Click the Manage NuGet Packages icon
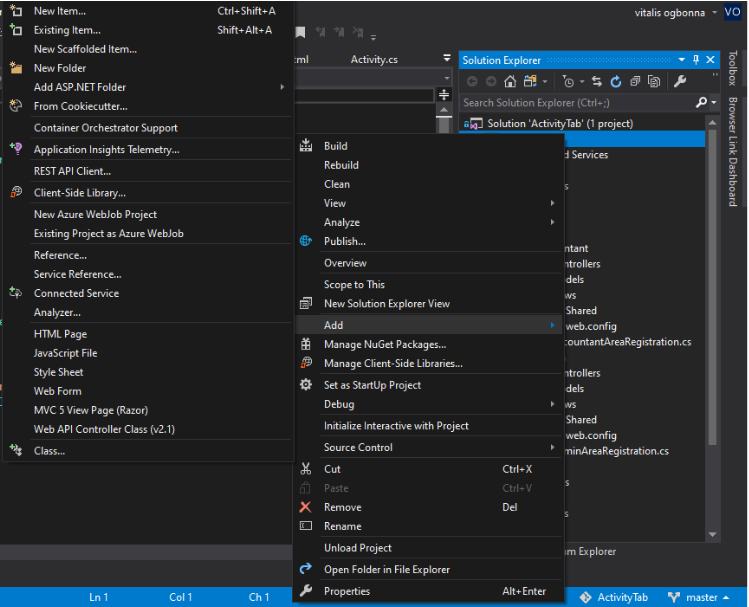 tap(306, 344)
